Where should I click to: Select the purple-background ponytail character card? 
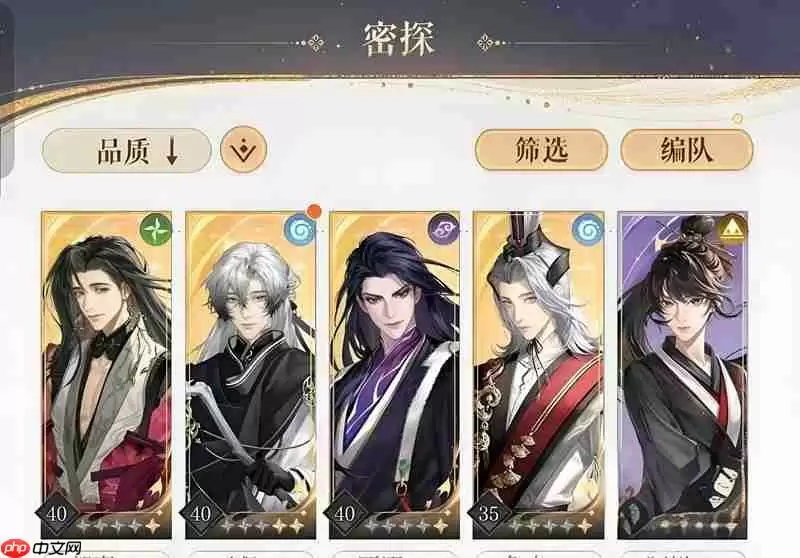point(683,375)
